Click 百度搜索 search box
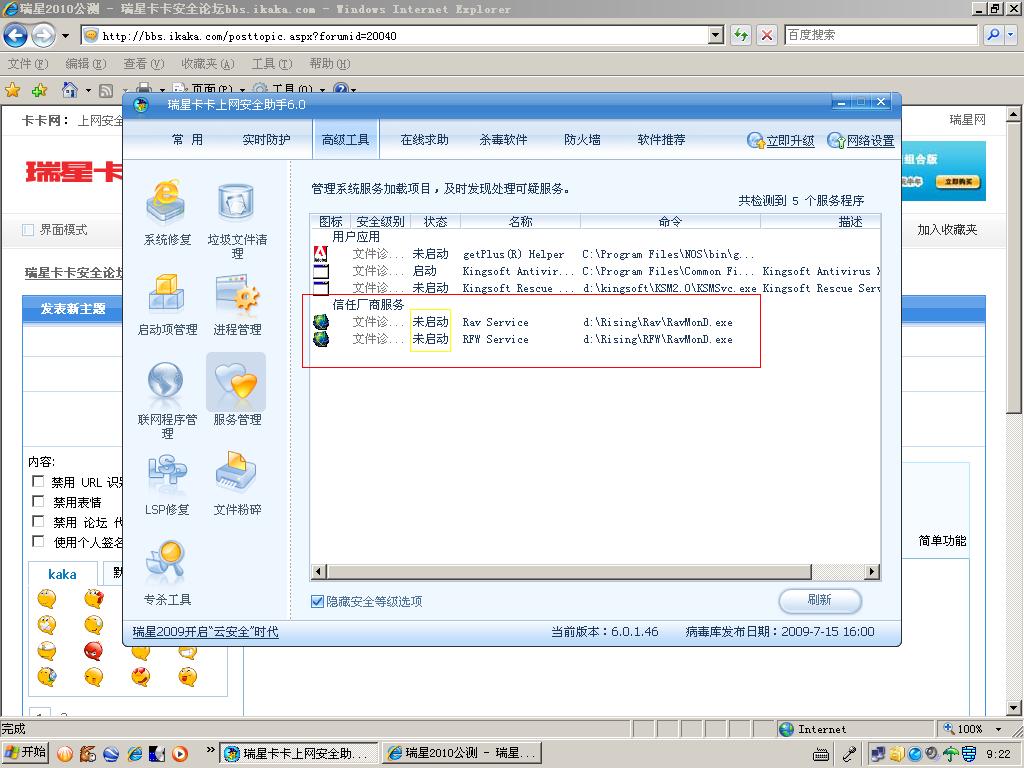1024x768 pixels. click(881, 35)
